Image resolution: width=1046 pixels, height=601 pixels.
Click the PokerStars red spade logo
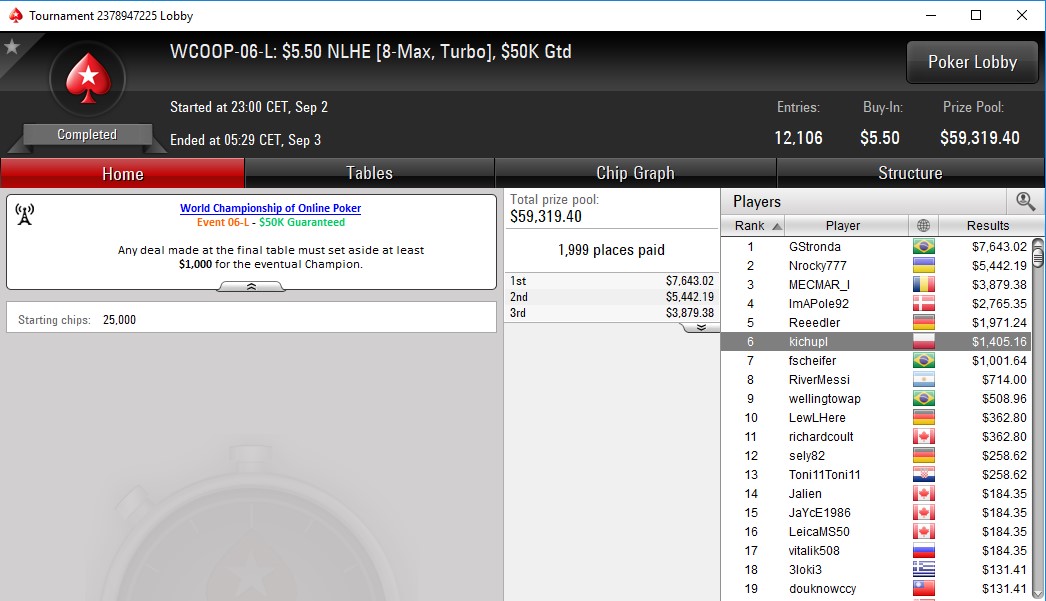(x=87, y=79)
